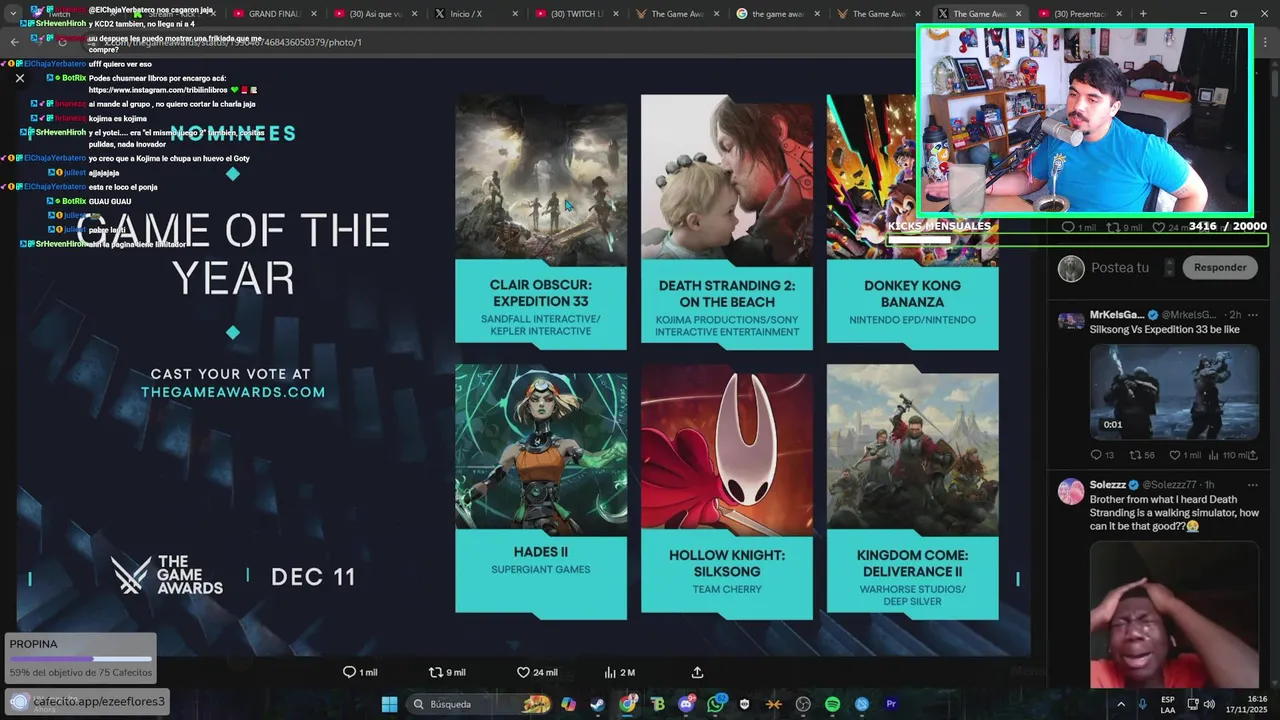Click the Kingdom Come: Deliverance II card

pyautogui.click(x=912, y=492)
